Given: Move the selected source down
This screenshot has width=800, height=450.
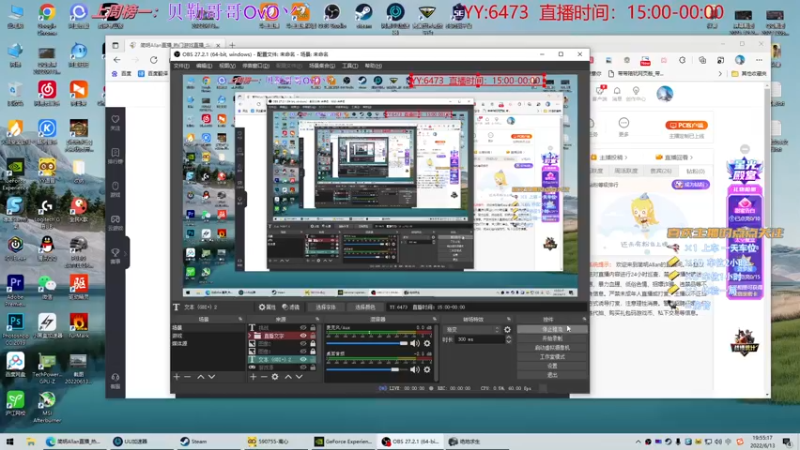Looking at the screenshot, I should pyautogui.click(x=299, y=377).
